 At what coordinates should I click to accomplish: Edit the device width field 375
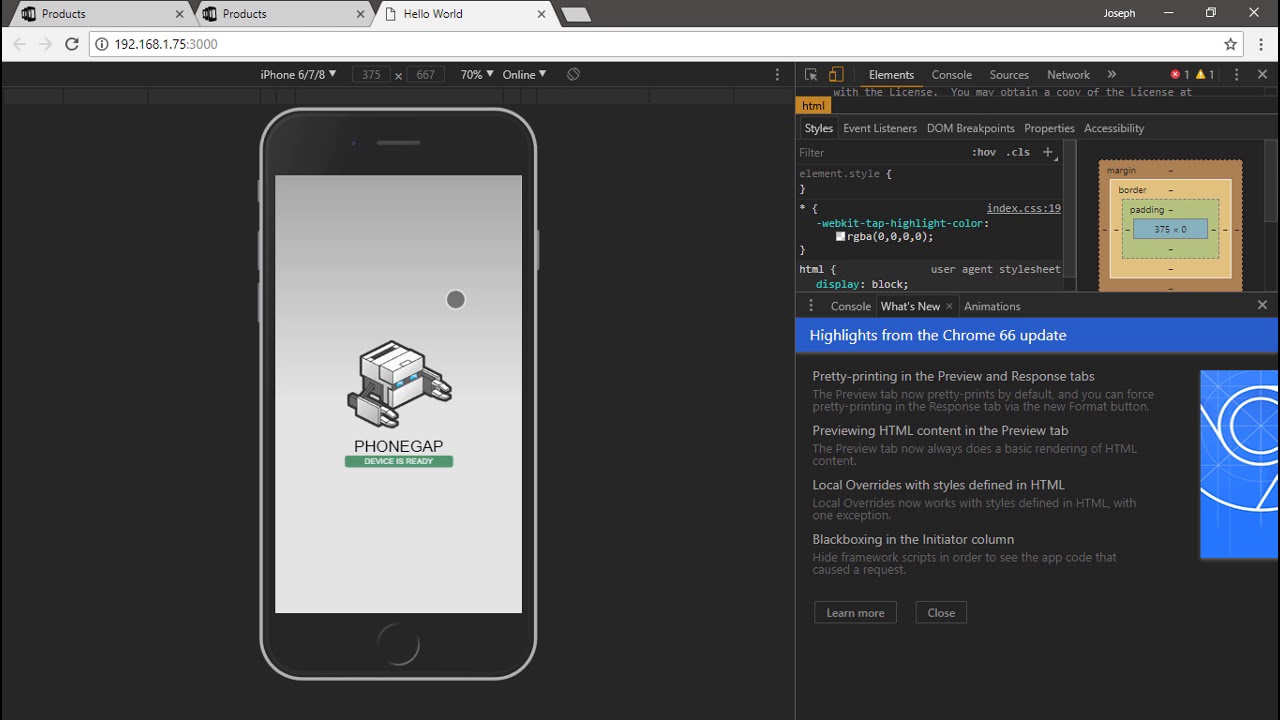371,75
